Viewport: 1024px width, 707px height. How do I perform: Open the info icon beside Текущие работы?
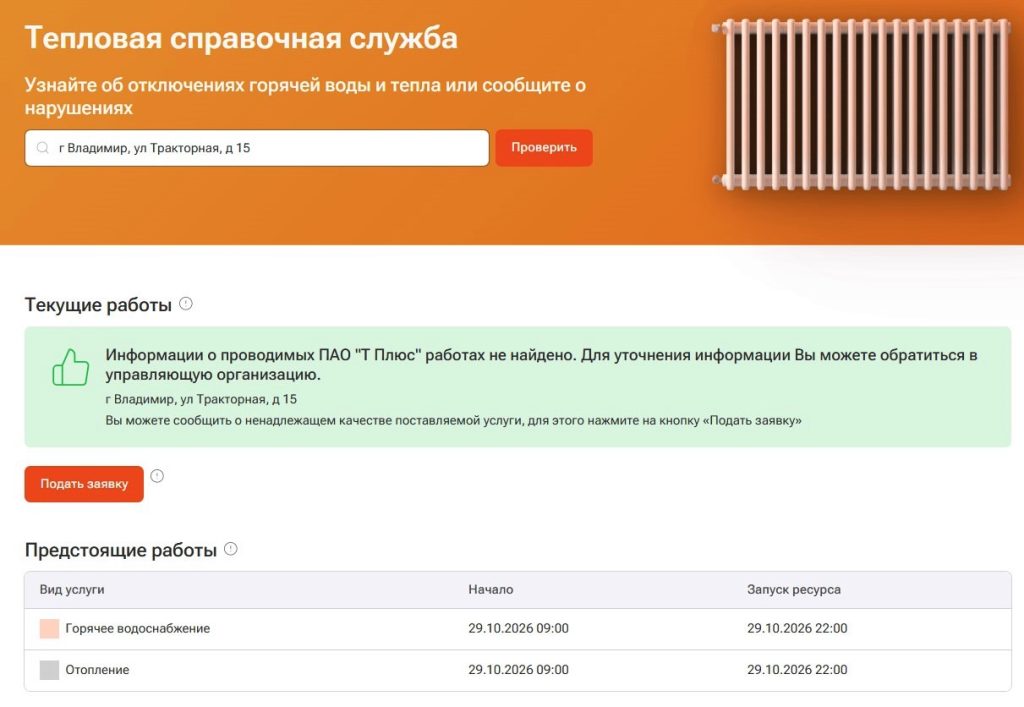[x=186, y=304]
